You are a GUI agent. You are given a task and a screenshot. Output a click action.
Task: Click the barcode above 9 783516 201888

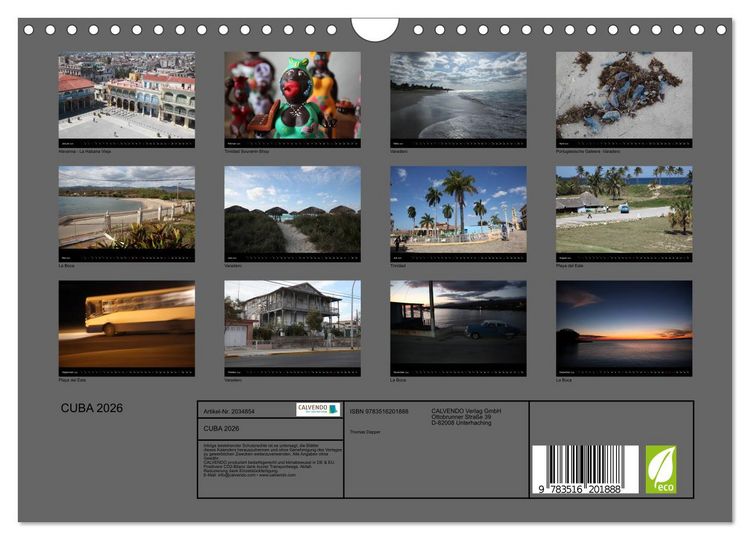pyautogui.click(x=585, y=465)
